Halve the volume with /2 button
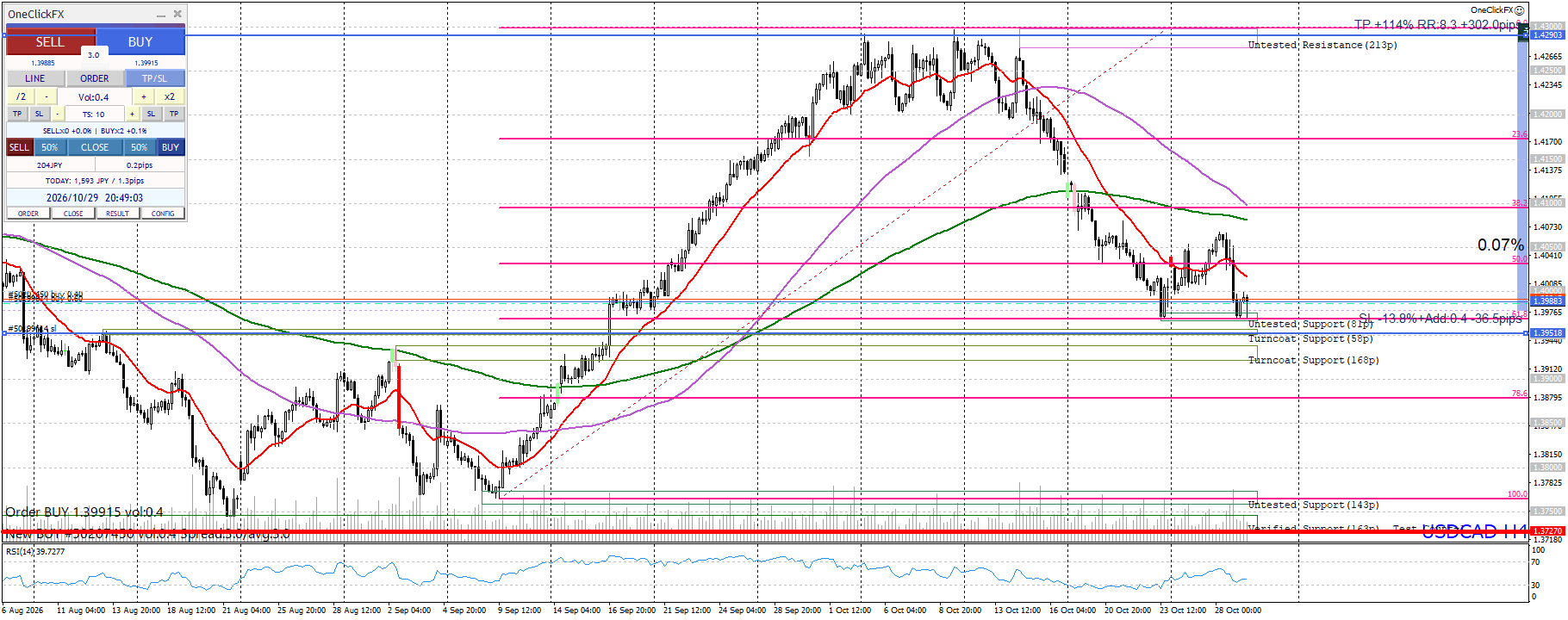 coord(21,97)
